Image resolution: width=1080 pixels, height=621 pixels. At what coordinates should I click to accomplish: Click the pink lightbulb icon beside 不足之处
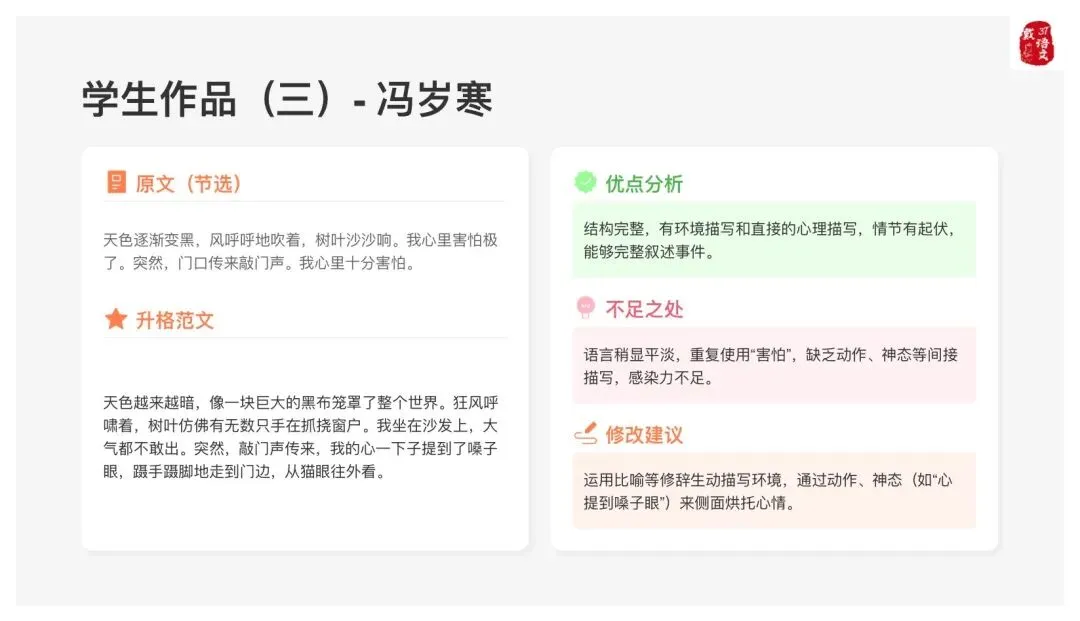click(585, 307)
